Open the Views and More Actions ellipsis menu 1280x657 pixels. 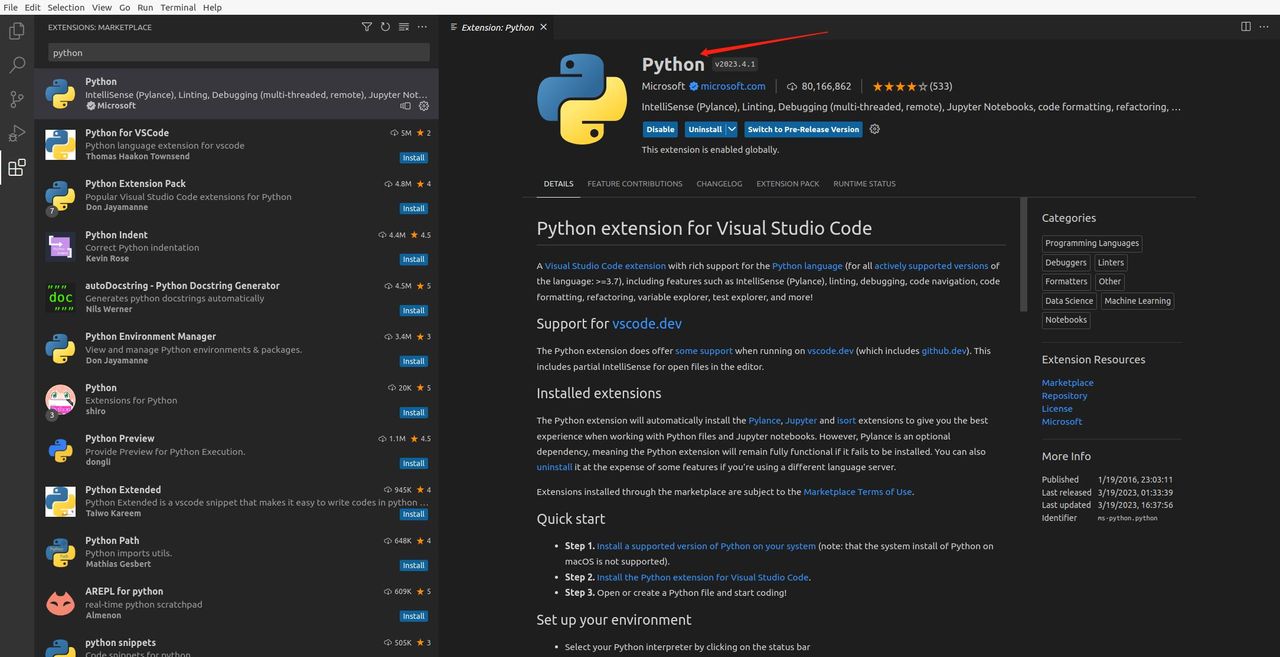pos(422,27)
